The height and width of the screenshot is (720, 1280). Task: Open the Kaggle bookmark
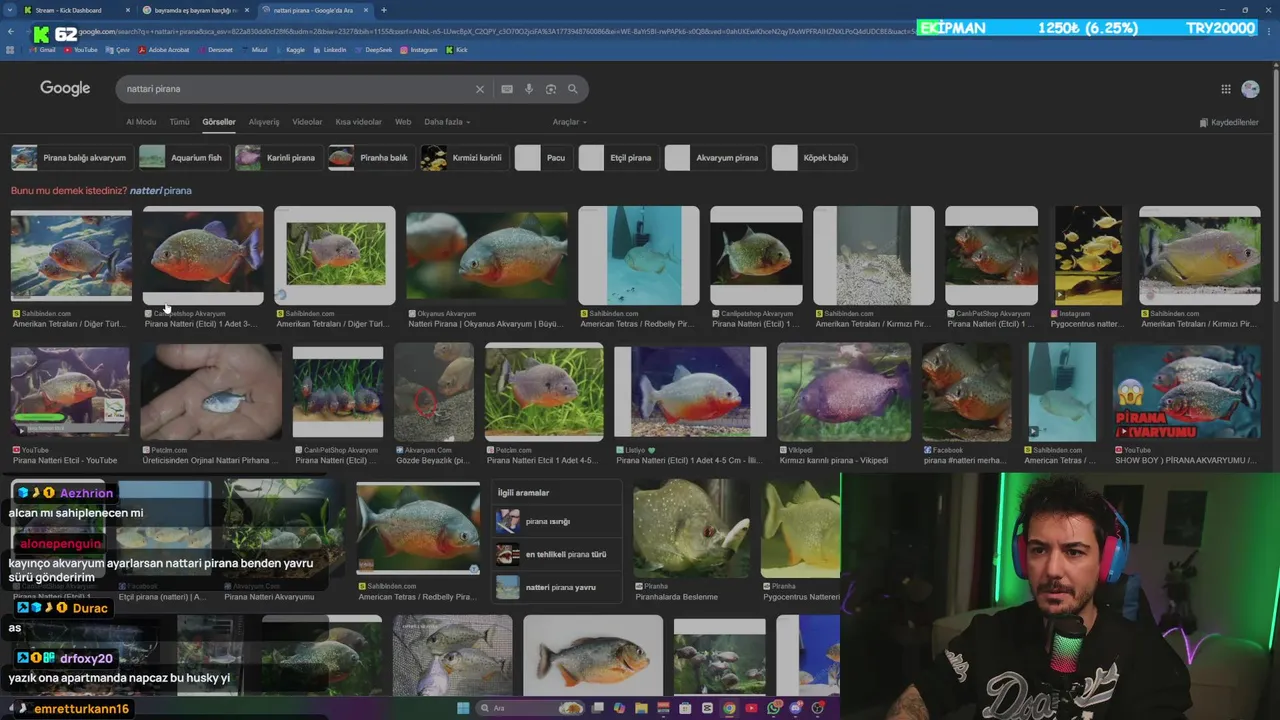coord(290,50)
